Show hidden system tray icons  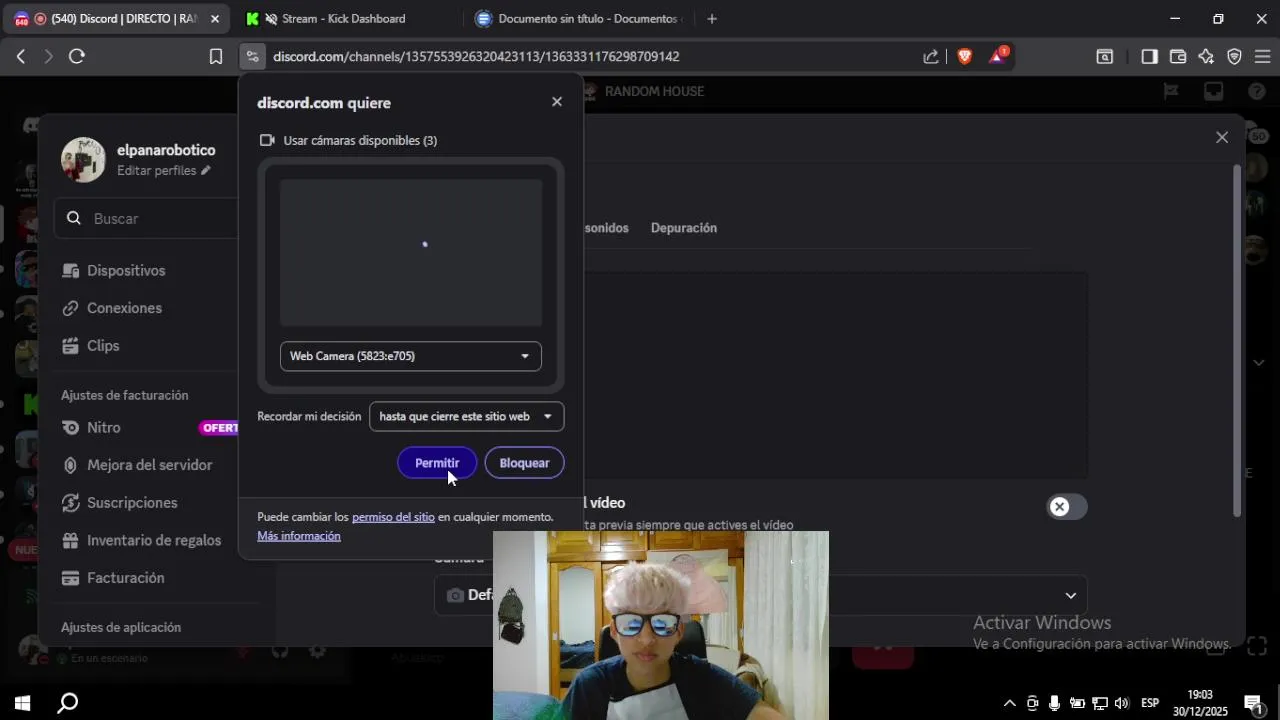[x=1010, y=703]
